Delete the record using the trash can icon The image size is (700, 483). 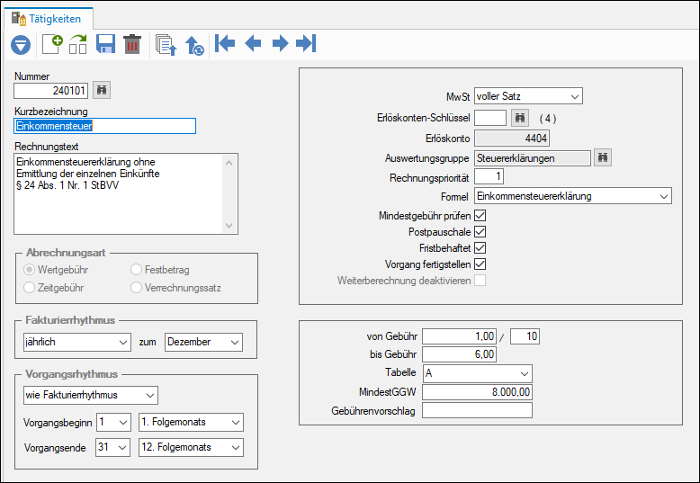[x=132, y=44]
